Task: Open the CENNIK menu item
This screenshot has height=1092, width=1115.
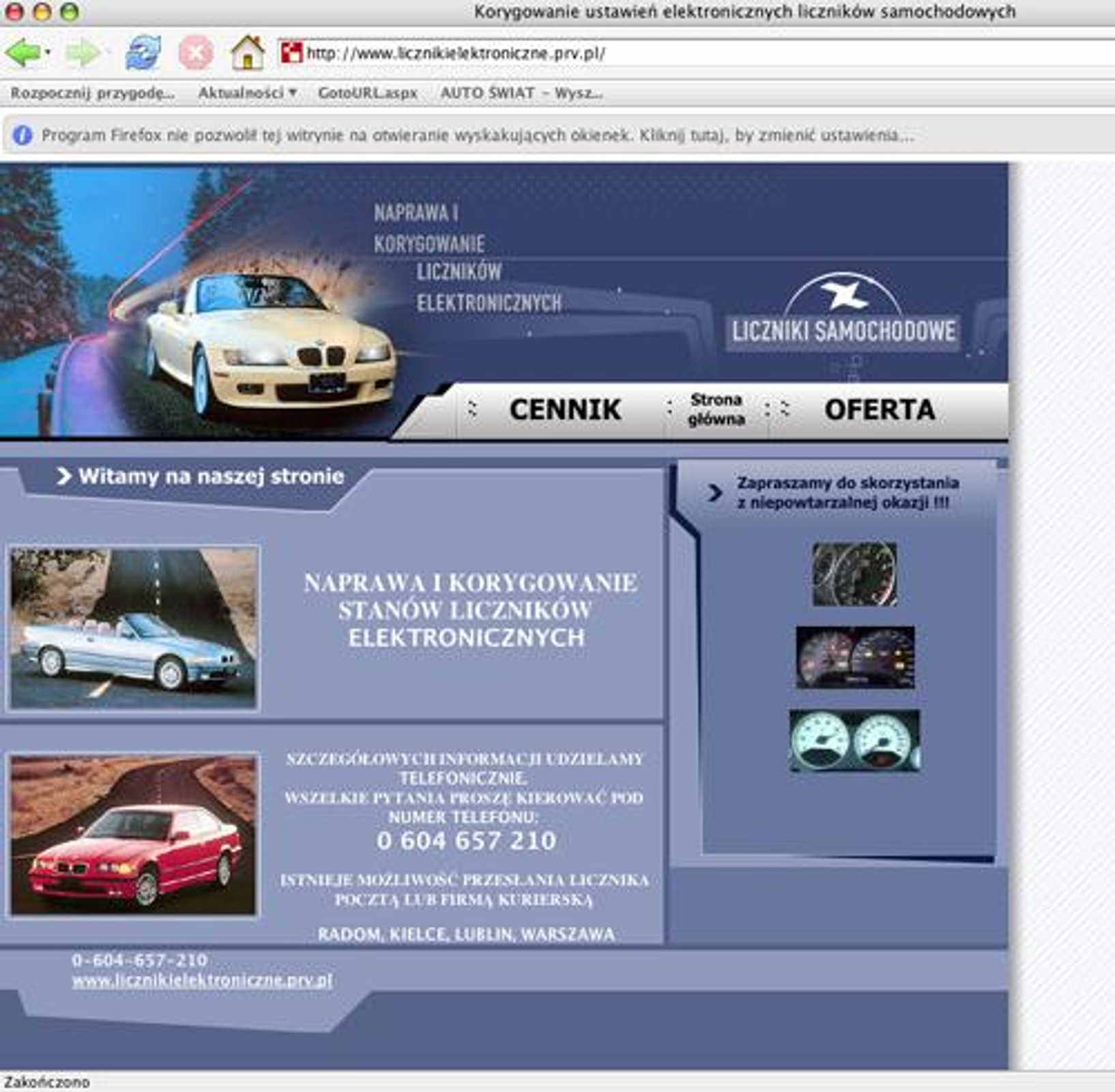Action: click(x=565, y=409)
